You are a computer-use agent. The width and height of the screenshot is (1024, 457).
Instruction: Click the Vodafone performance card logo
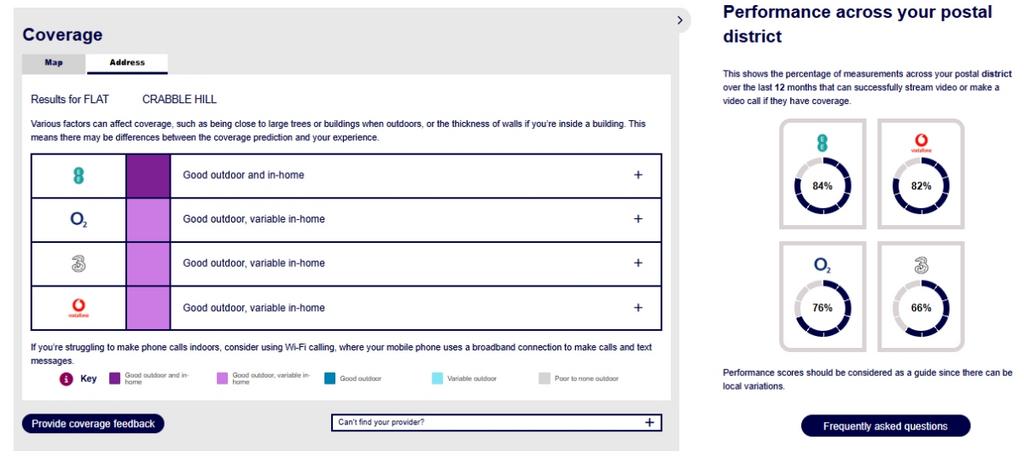(x=921, y=144)
